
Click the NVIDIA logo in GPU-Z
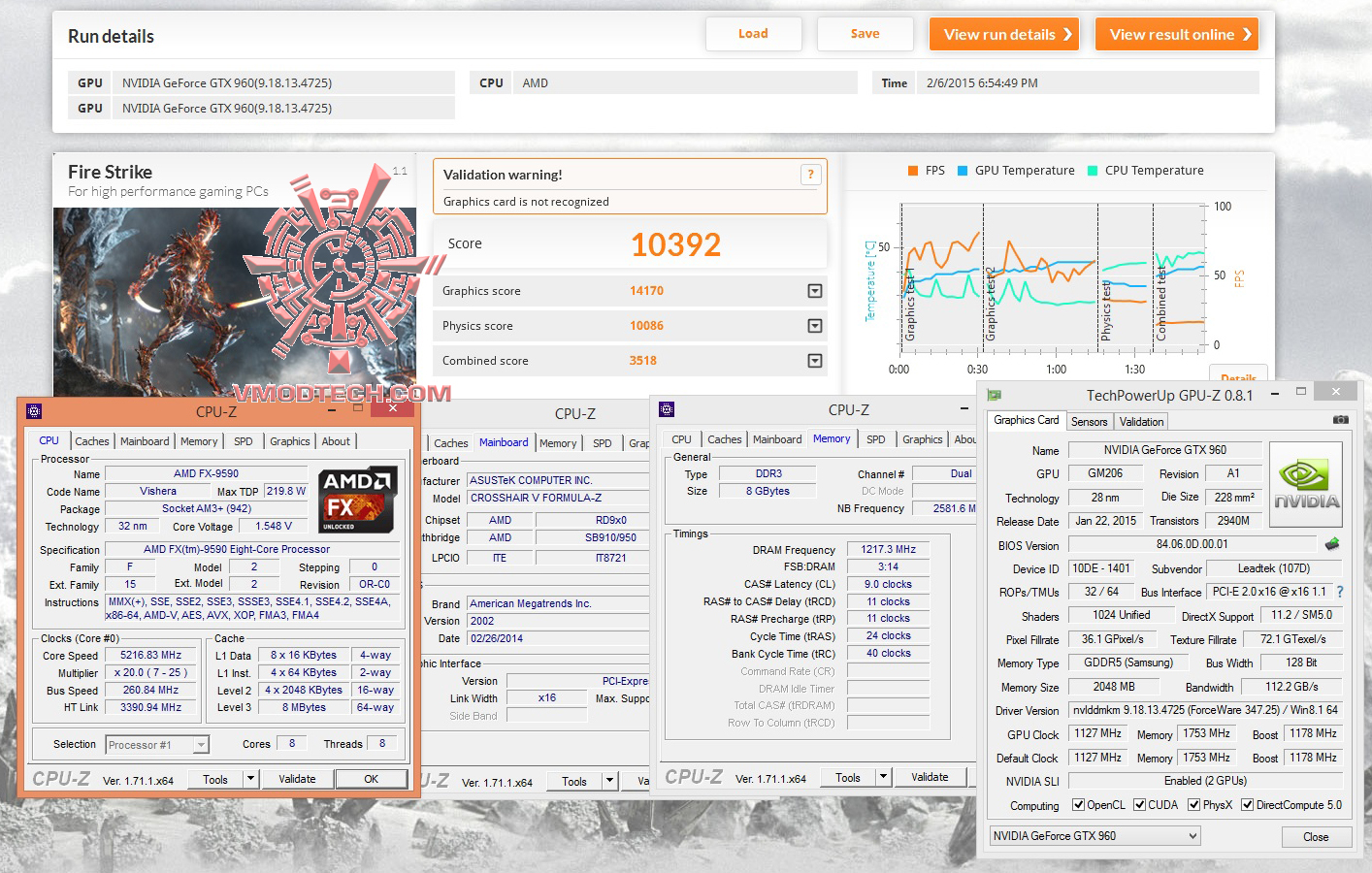(1306, 485)
